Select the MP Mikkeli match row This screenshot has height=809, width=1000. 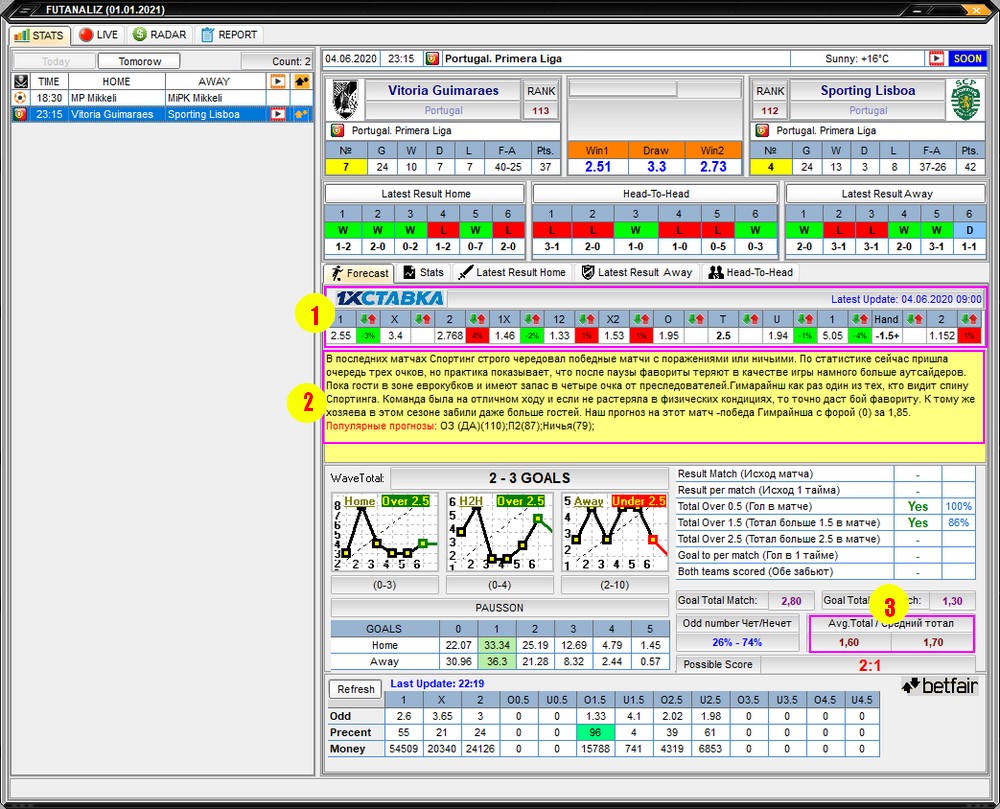tap(163, 98)
